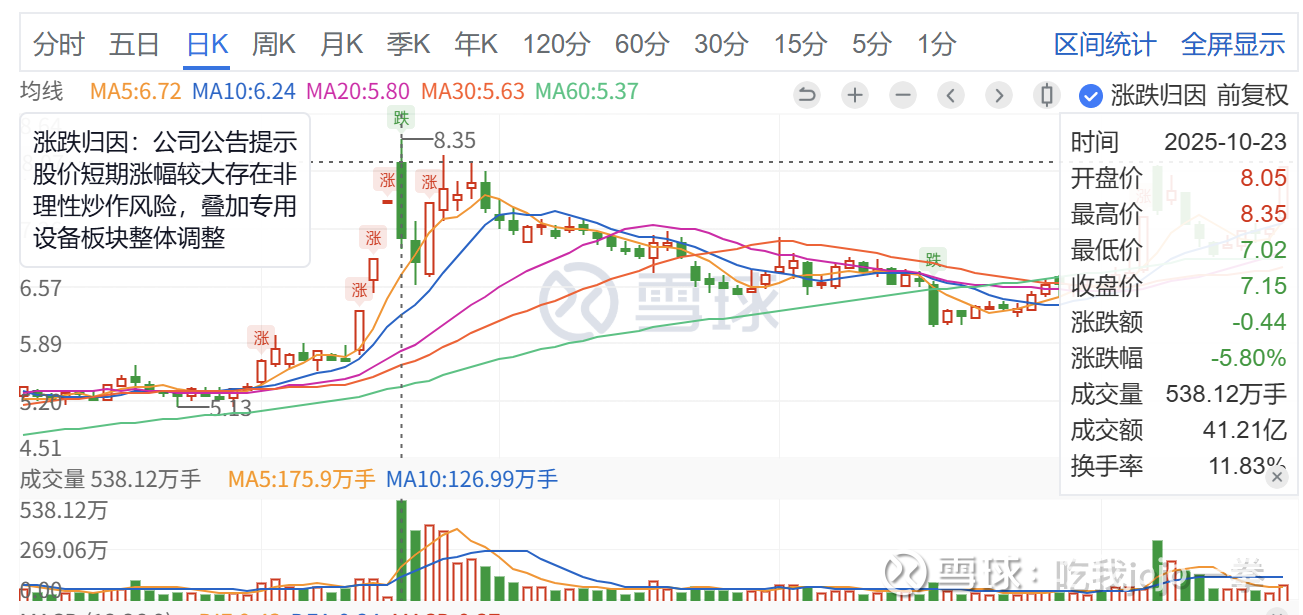
Task: Click the 269.06万 volume axis label
Action: point(65,550)
